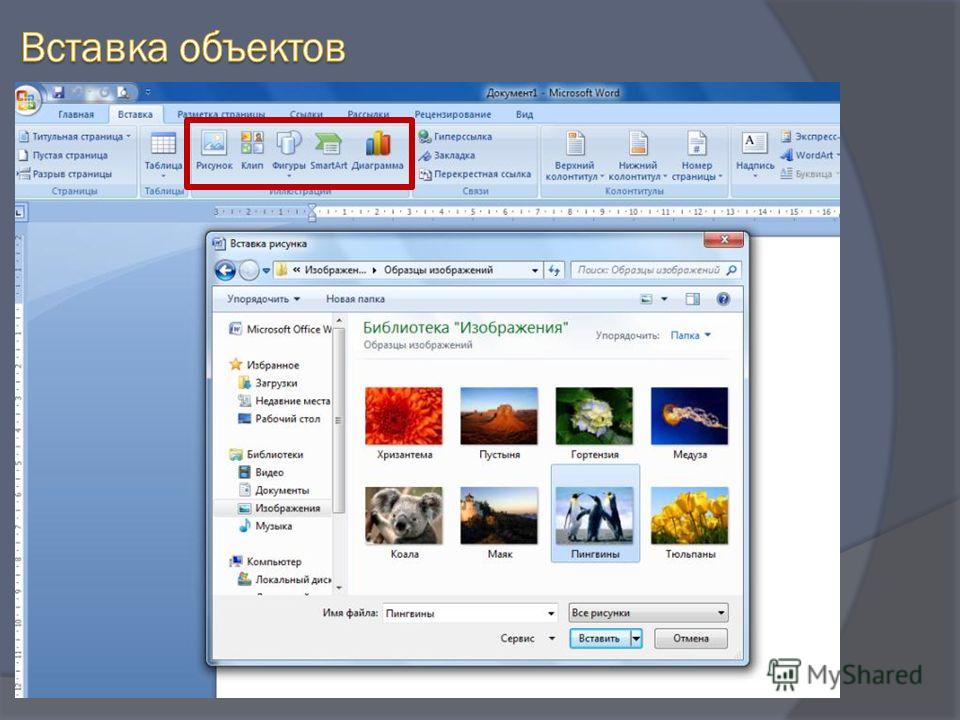The image size is (960, 720).
Task: Insert a Надпись text box
Action: pos(755,154)
